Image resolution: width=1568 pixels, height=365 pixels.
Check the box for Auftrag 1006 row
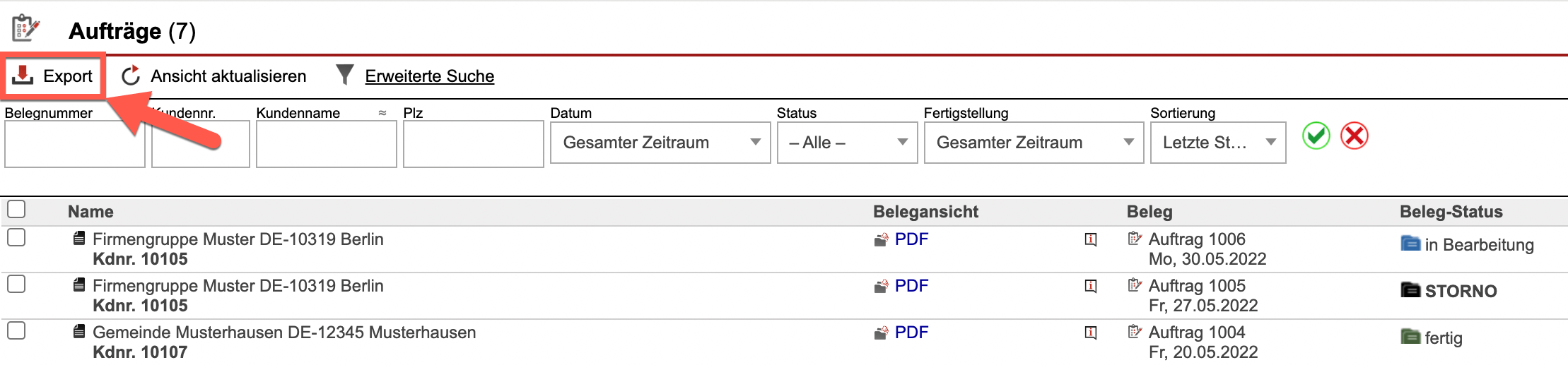click(16, 238)
